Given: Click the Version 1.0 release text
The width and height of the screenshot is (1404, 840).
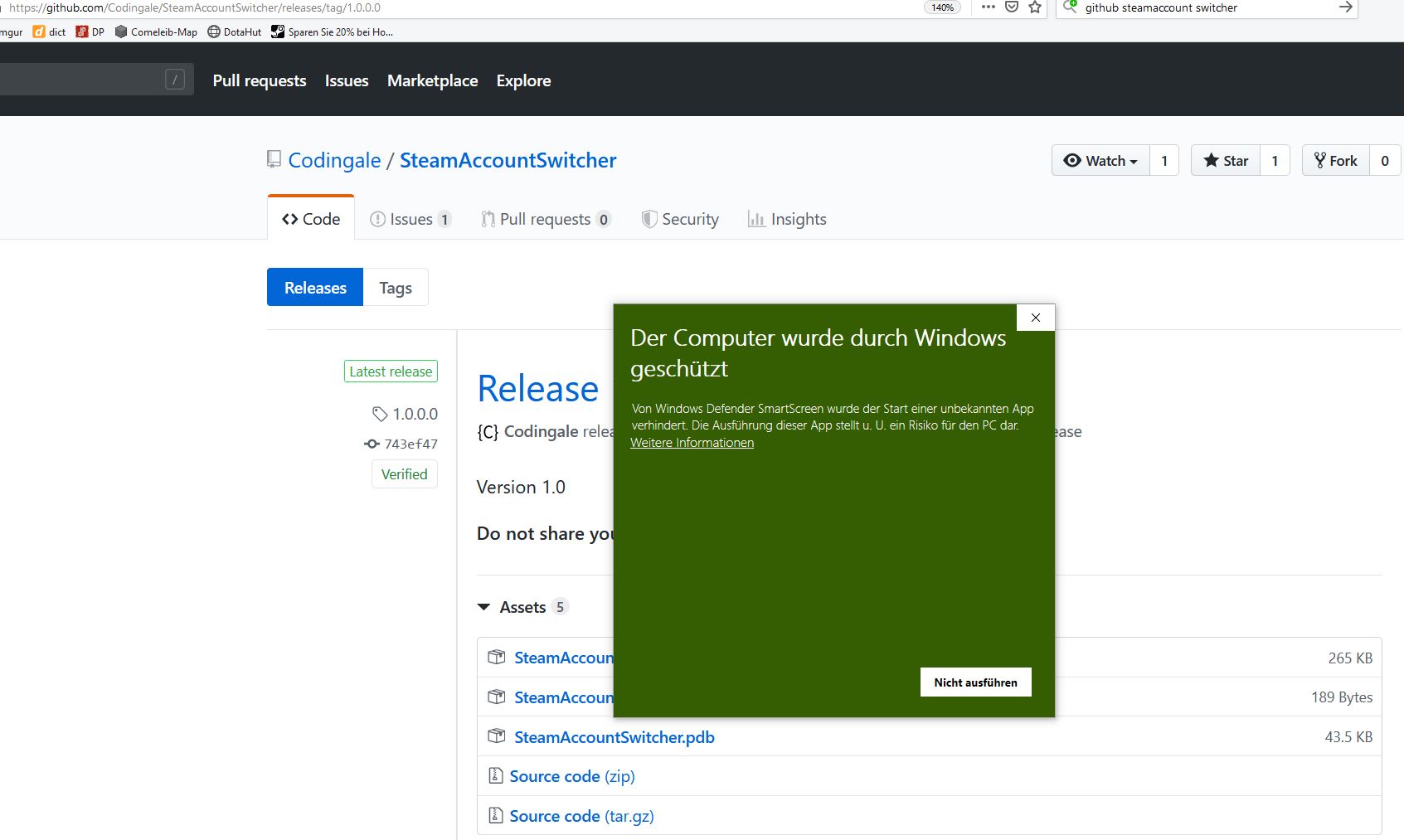Looking at the screenshot, I should pos(521,487).
